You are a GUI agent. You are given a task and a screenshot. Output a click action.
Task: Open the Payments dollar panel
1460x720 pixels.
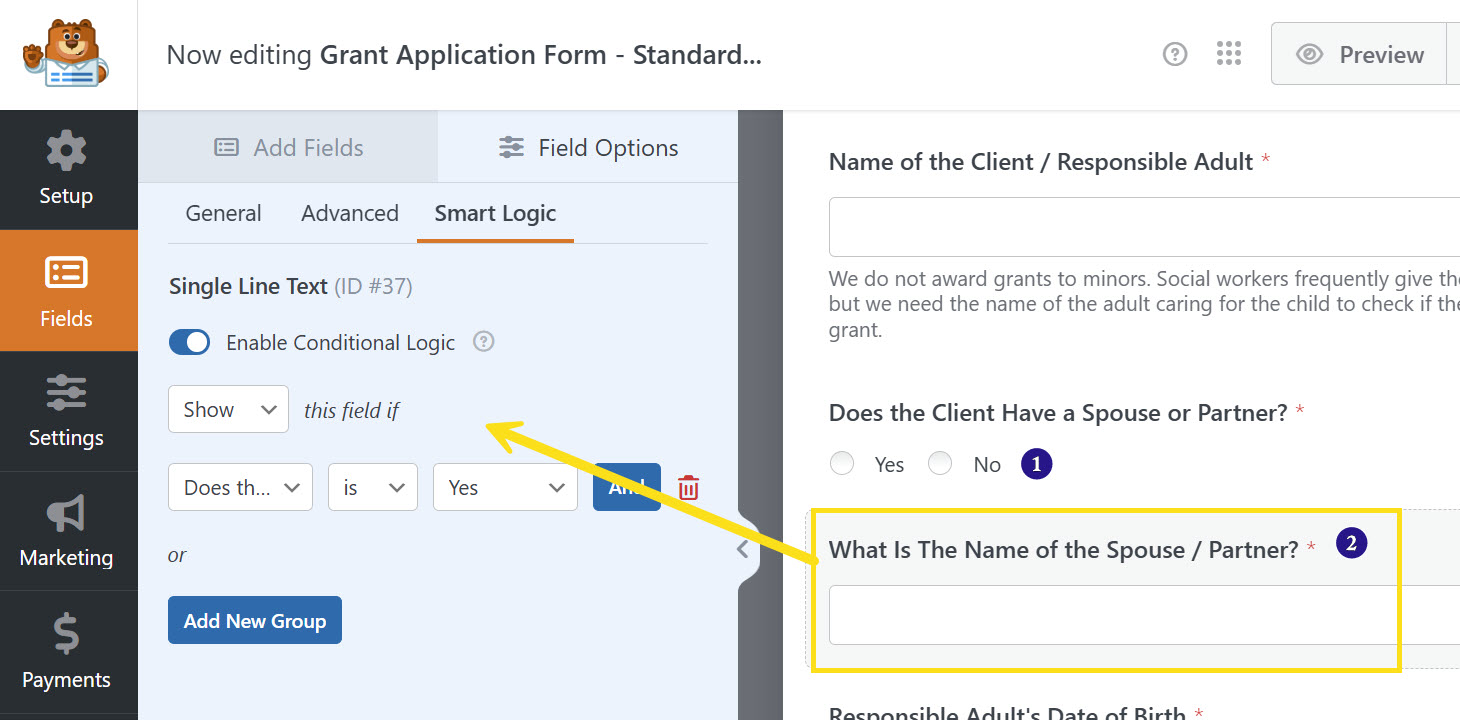pos(66,652)
